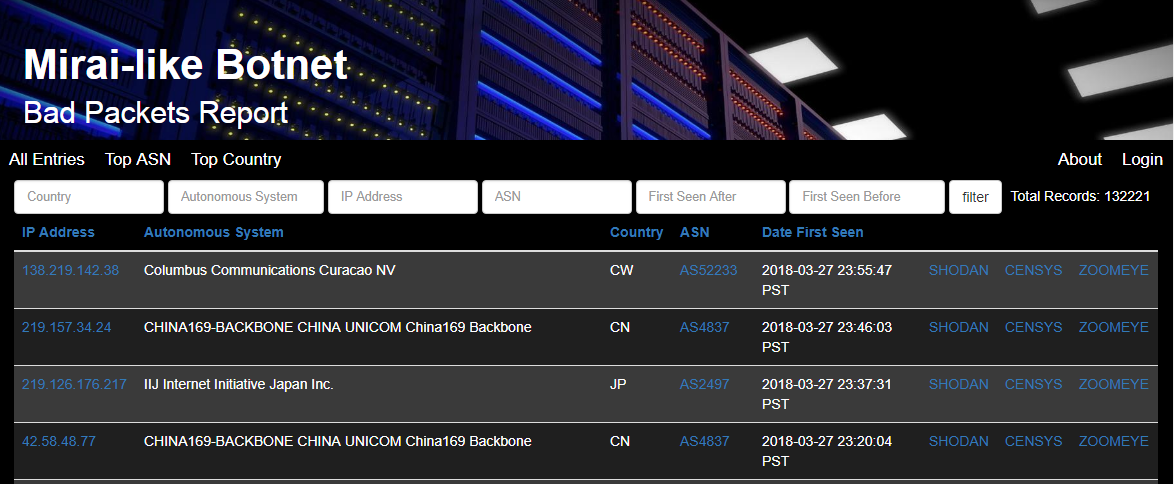Image resolution: width=1174 pixels, height=484 pixels.
Task: Focus the Country filter field
Action: click(88, 197)
